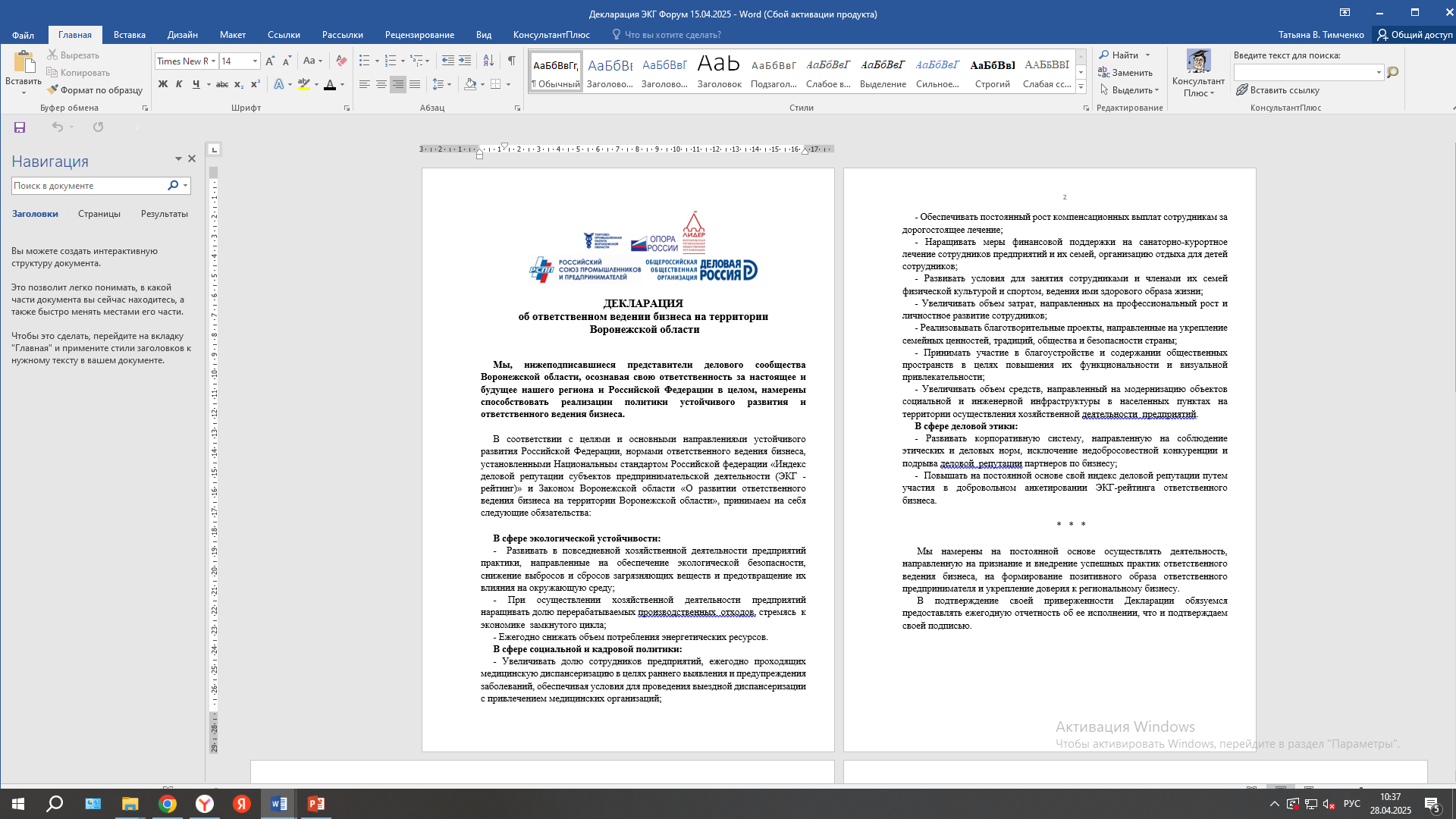Toggle underline (Ч) formatting
The height and width of the screenshot is (819, 1456).
coord(196,84)
